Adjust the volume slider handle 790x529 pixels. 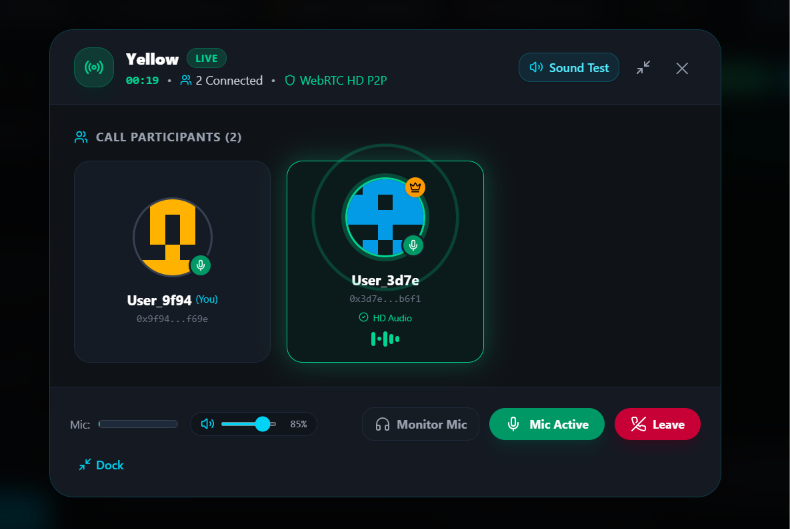point(262,424)
